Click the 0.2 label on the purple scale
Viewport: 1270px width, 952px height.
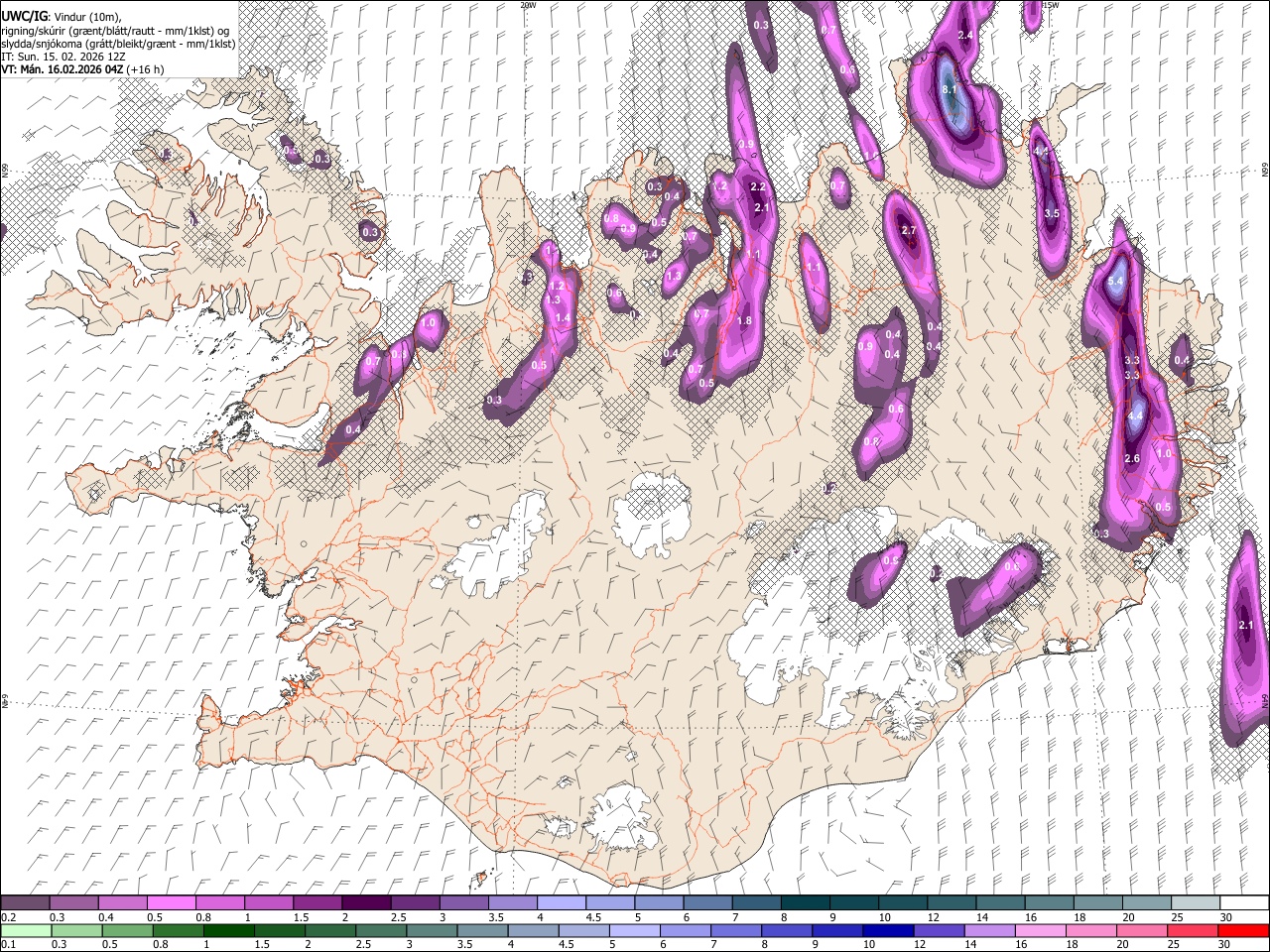[8, 917]
